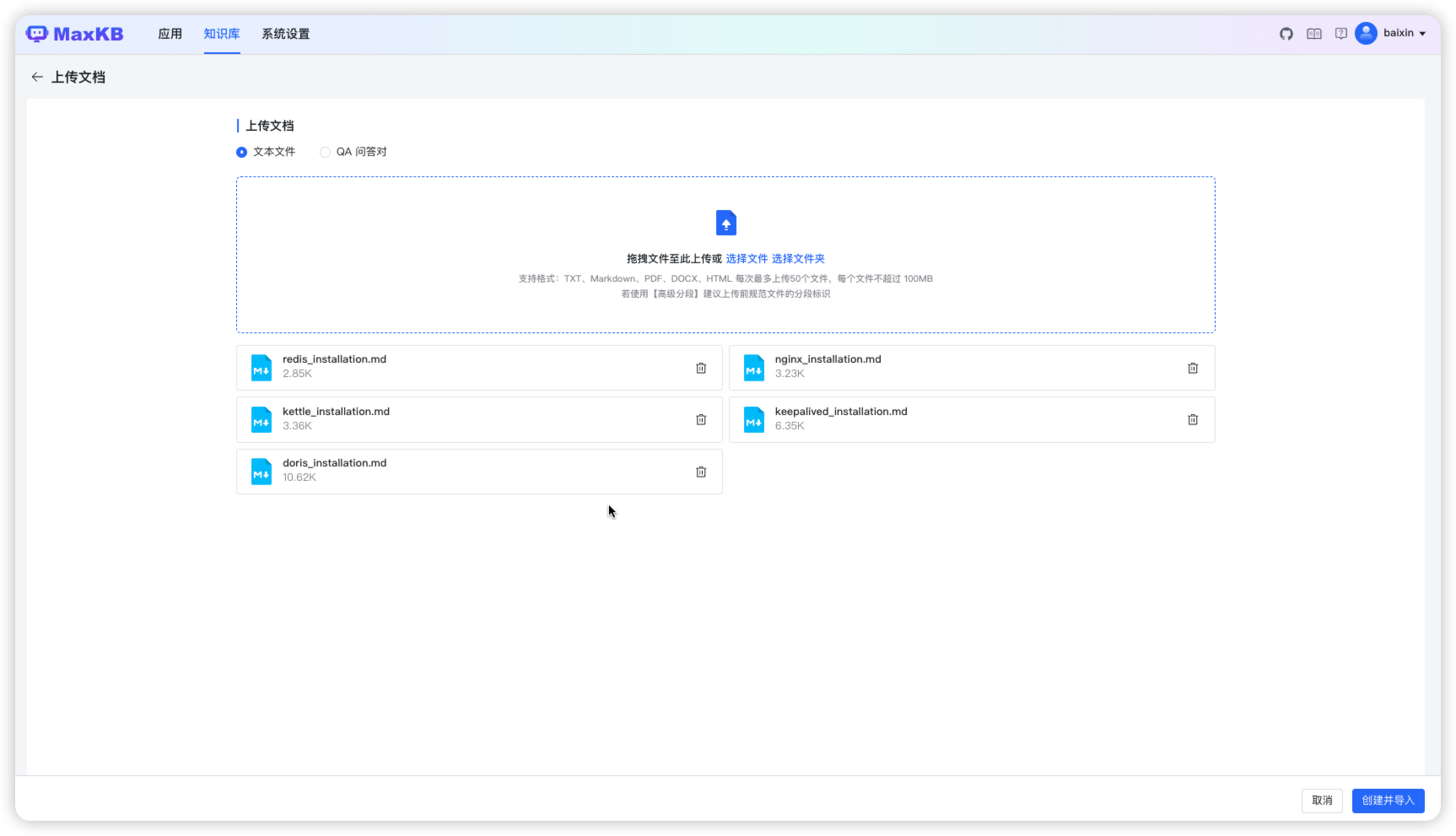This screenshot has width=1456, height=836.
Task: Open the documentation book icon in header
Action: tap(1313, 34)
